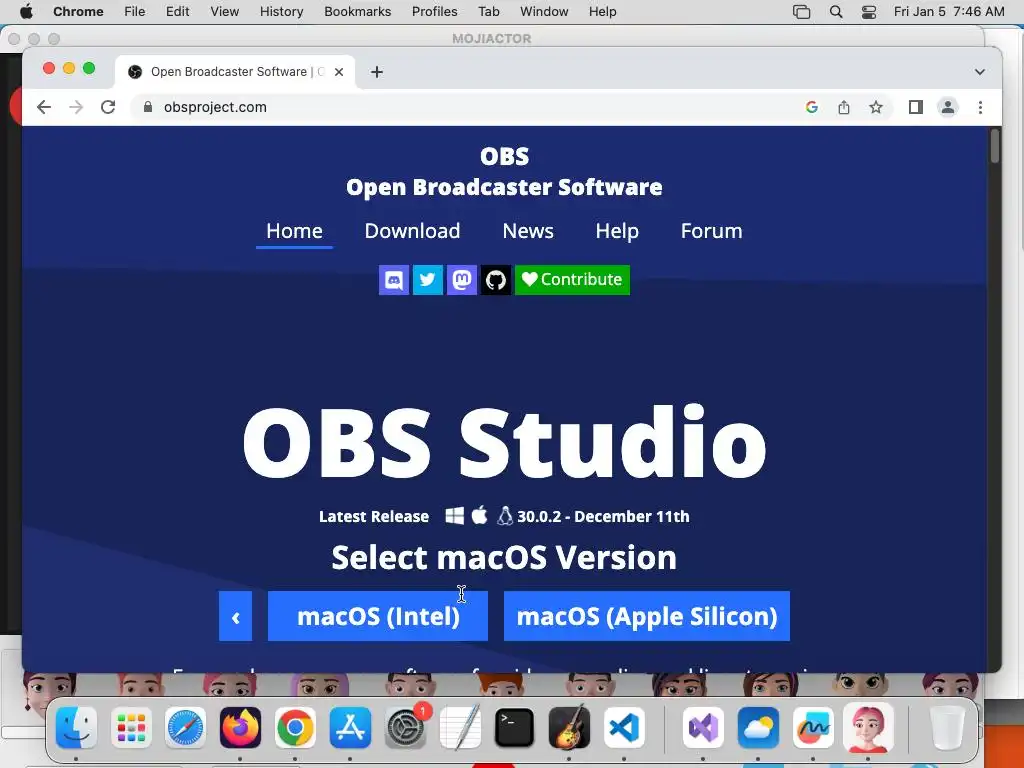Open Visual Studio from the Dock

pos(703,727)
